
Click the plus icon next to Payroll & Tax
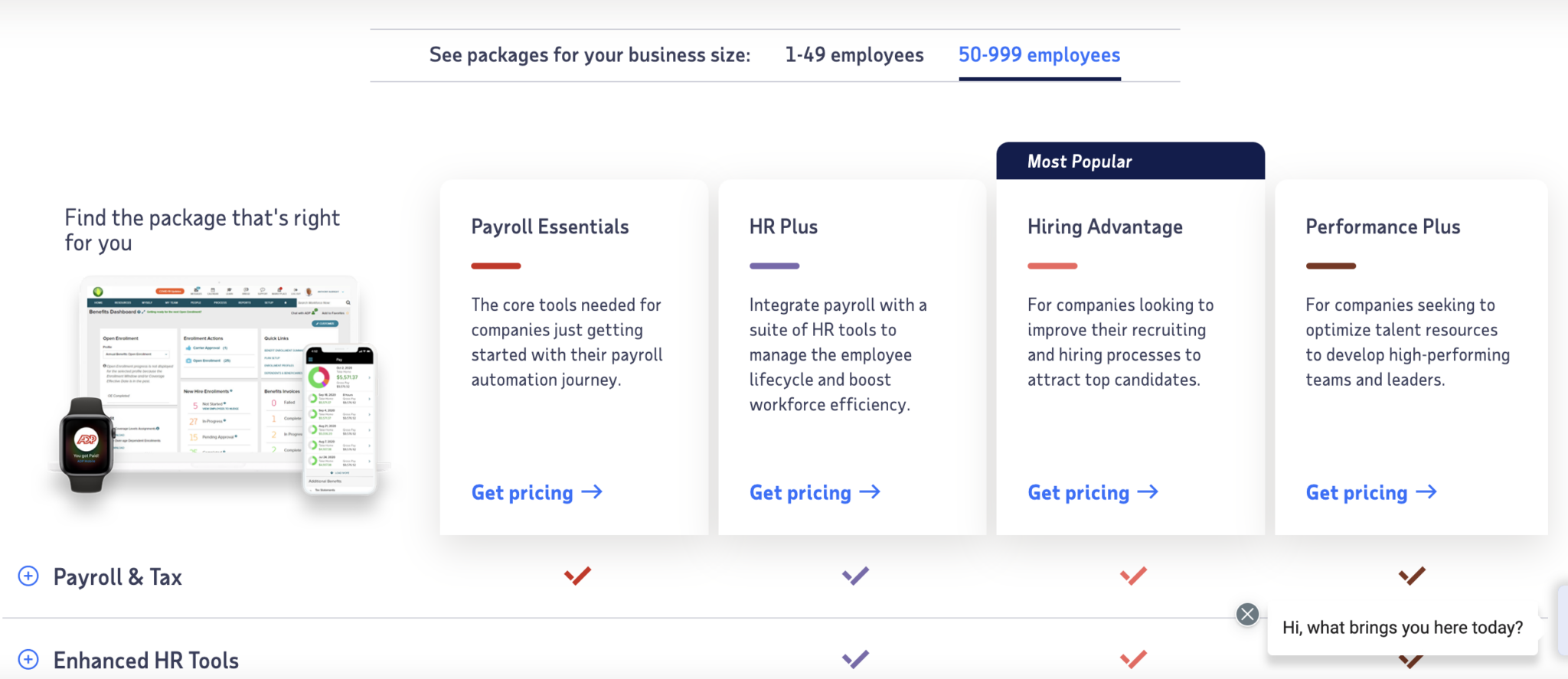28,576
